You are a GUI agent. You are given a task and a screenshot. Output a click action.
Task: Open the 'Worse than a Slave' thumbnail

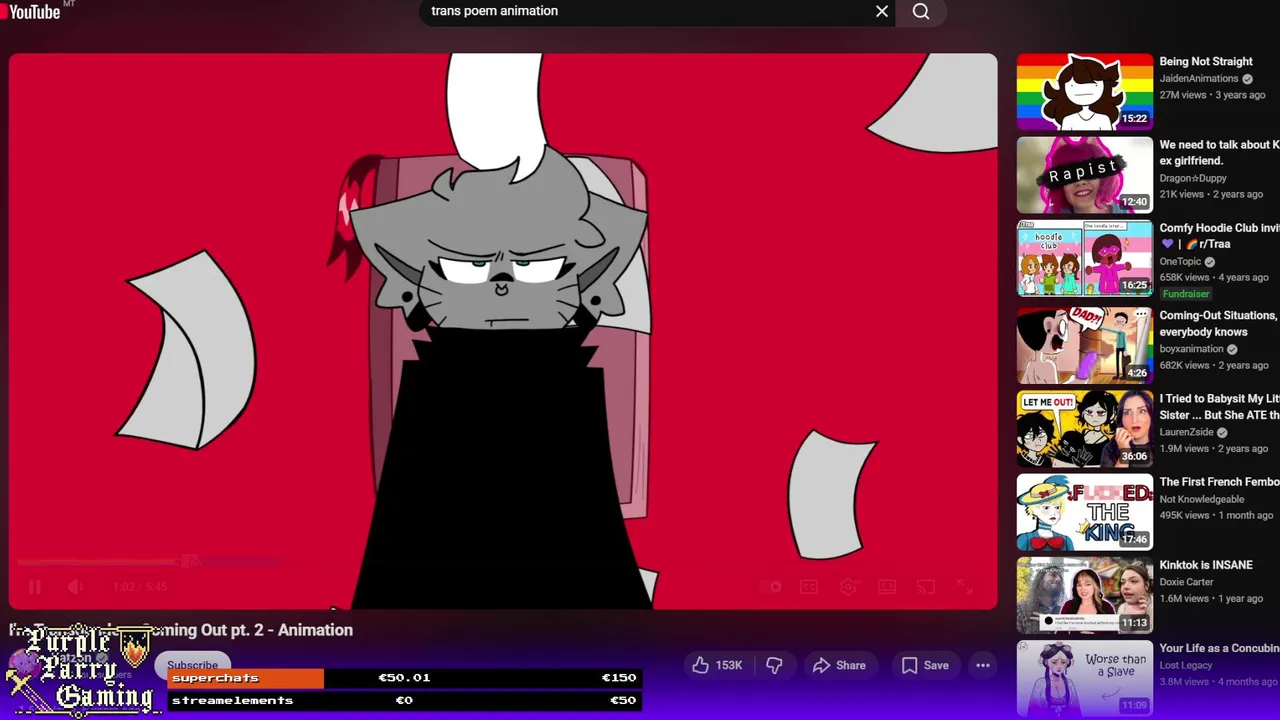point(1085,677)
